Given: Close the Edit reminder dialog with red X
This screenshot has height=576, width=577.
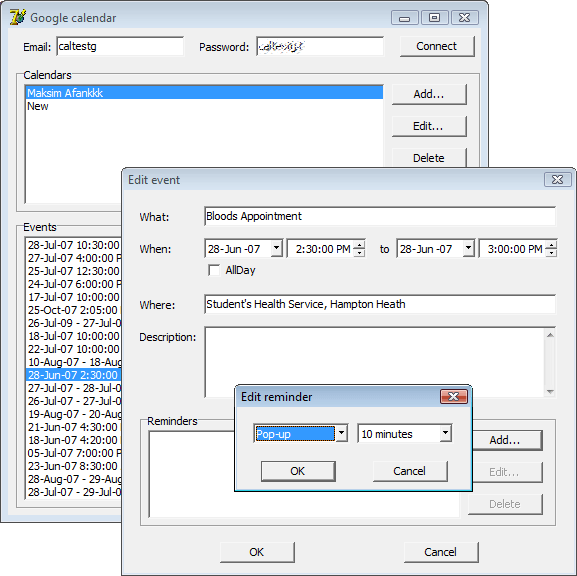Looking at the screenshot, I should (453, 396).
